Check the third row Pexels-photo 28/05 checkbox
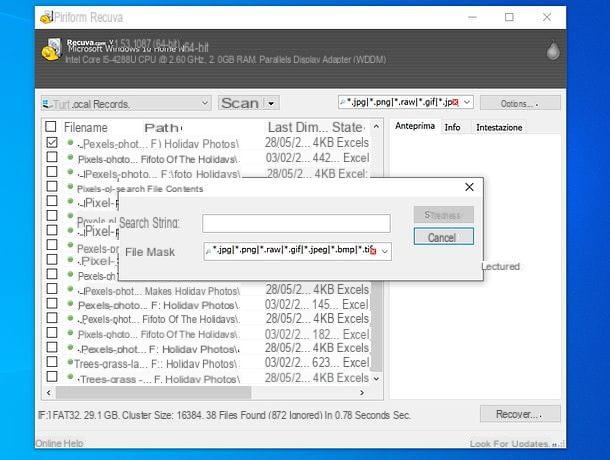Viewport: 610px width, 460px height. coord(52,172)
